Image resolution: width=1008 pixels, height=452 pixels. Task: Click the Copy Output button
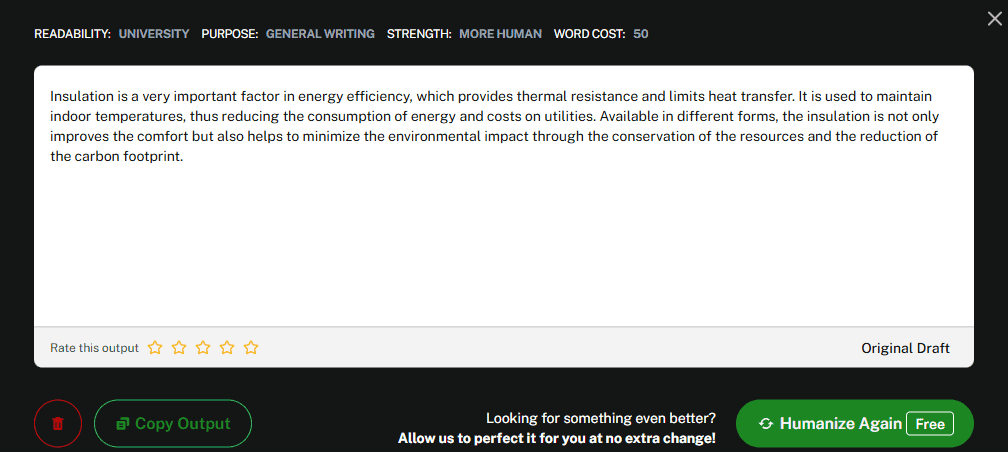(x=173, y=424)
